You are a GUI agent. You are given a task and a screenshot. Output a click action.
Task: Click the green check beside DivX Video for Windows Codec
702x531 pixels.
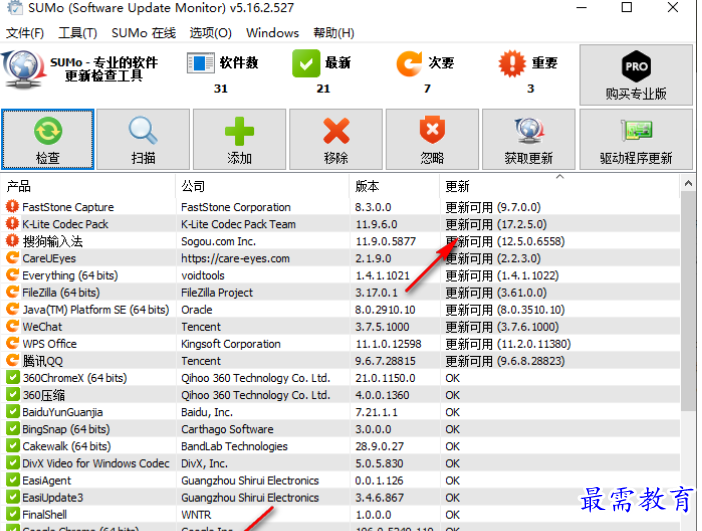13,462
